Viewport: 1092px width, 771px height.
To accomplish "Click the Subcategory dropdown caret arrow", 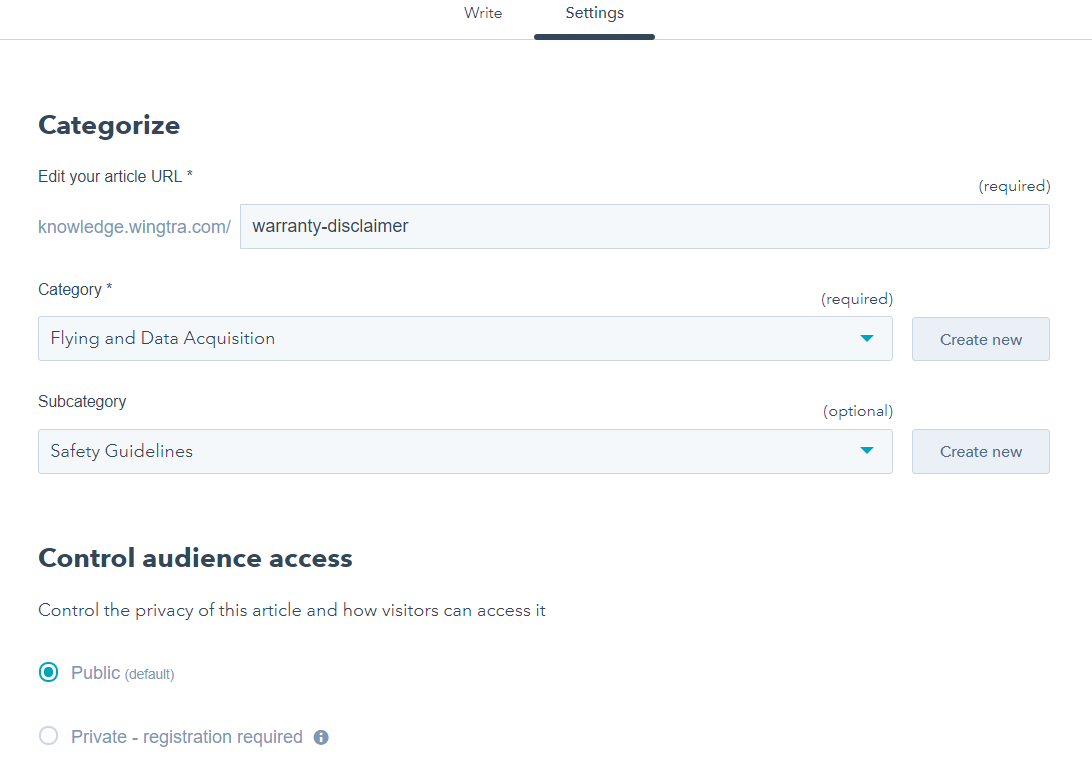I will pos(866,451).
